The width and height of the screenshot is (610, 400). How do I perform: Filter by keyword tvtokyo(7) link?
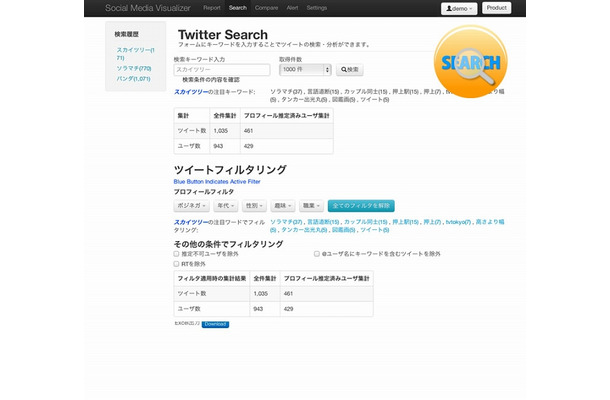click(x=458, y=222)
